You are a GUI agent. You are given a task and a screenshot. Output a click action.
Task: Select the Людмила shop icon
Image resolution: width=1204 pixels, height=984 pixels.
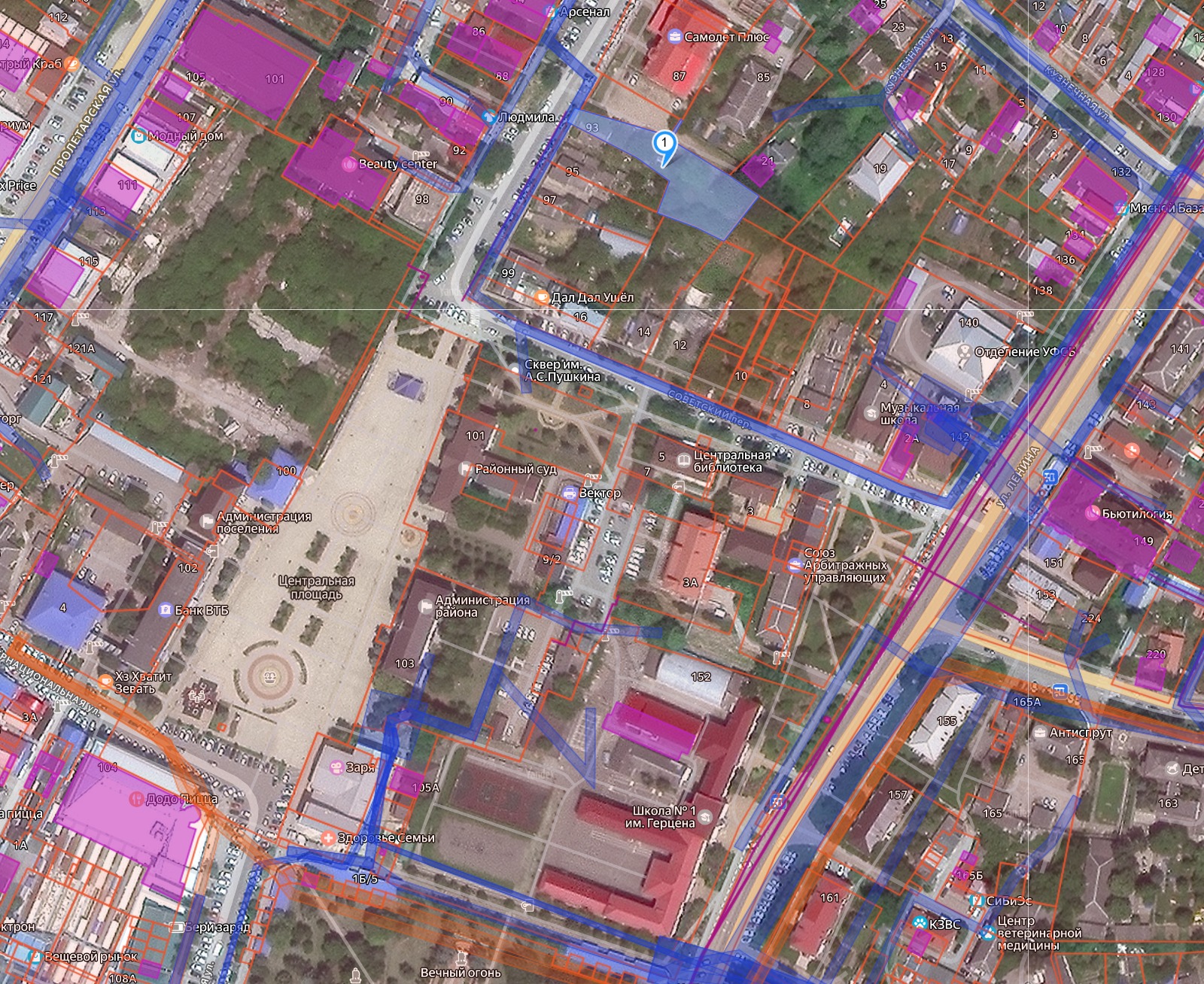click(489, 117)
